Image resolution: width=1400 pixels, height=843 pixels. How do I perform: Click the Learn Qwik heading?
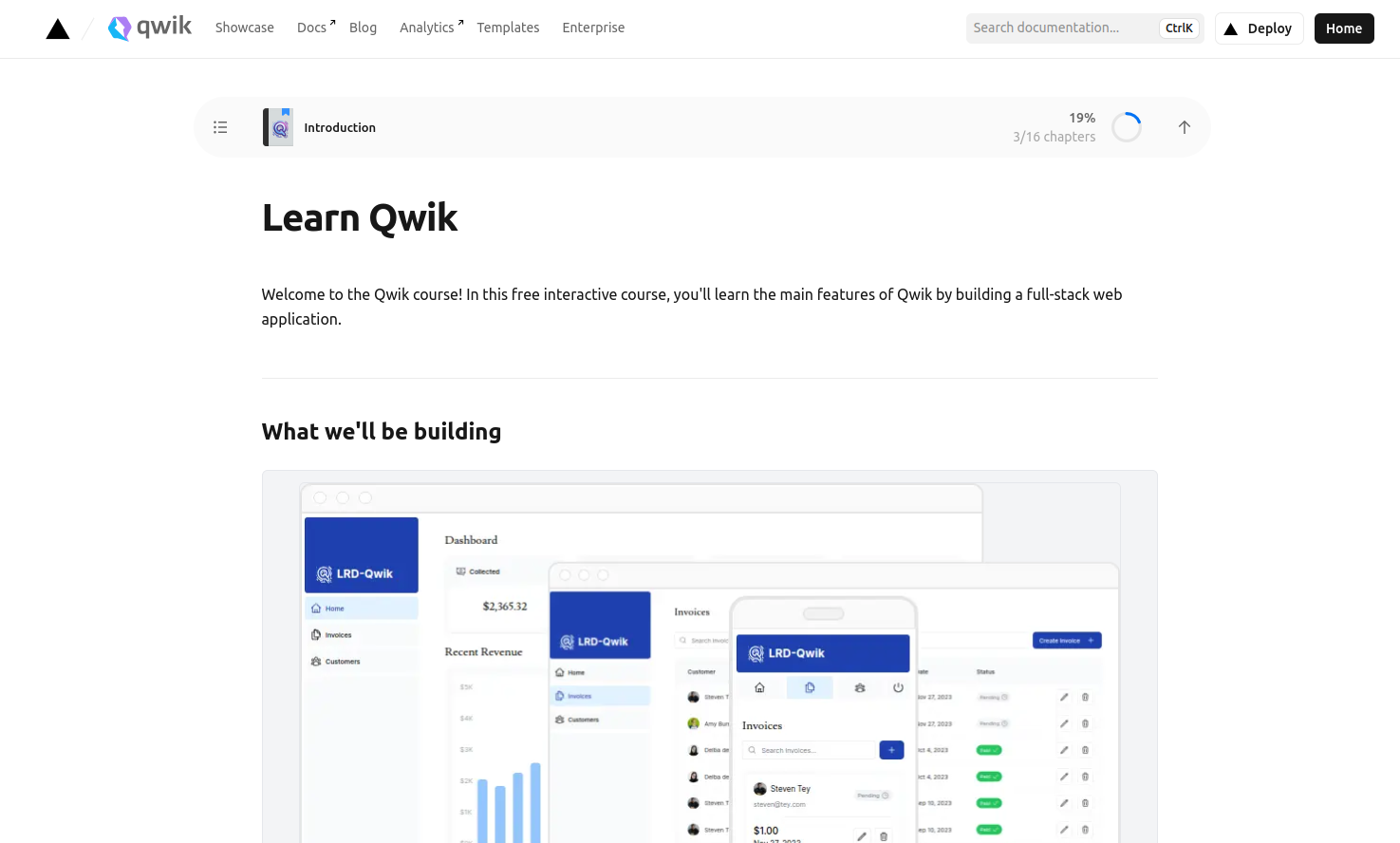coord(360,217)
